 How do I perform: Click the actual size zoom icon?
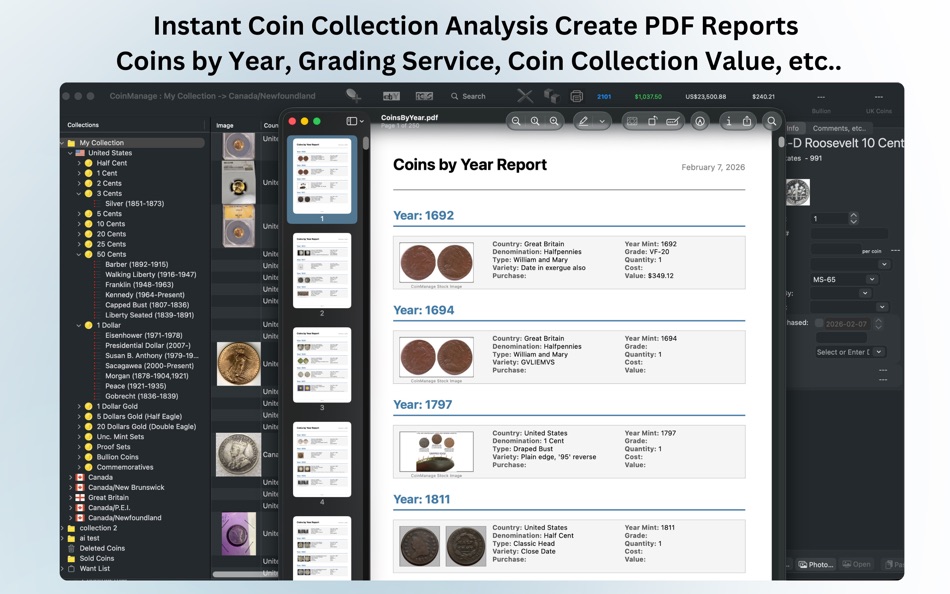tap(535, 121)
